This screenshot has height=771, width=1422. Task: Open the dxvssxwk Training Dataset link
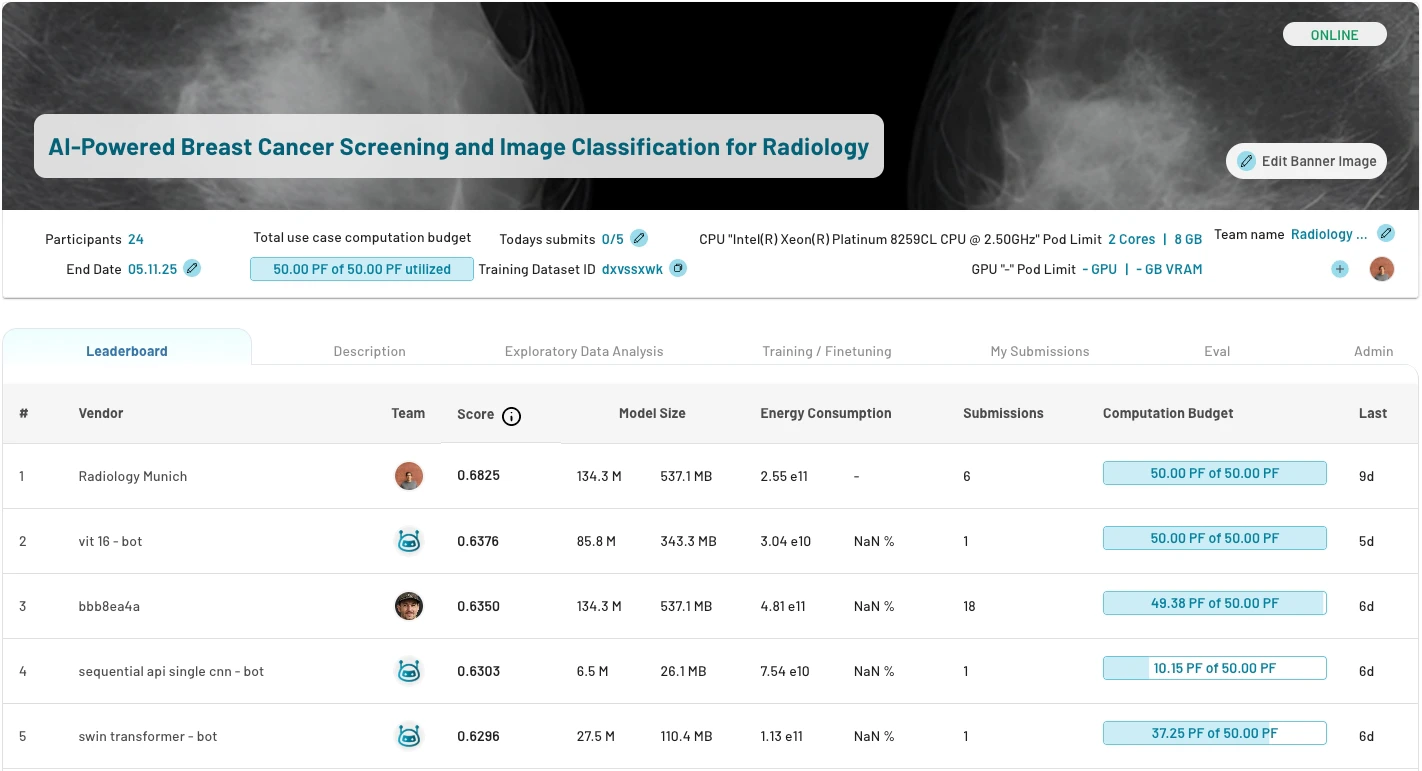pos(635,269)
